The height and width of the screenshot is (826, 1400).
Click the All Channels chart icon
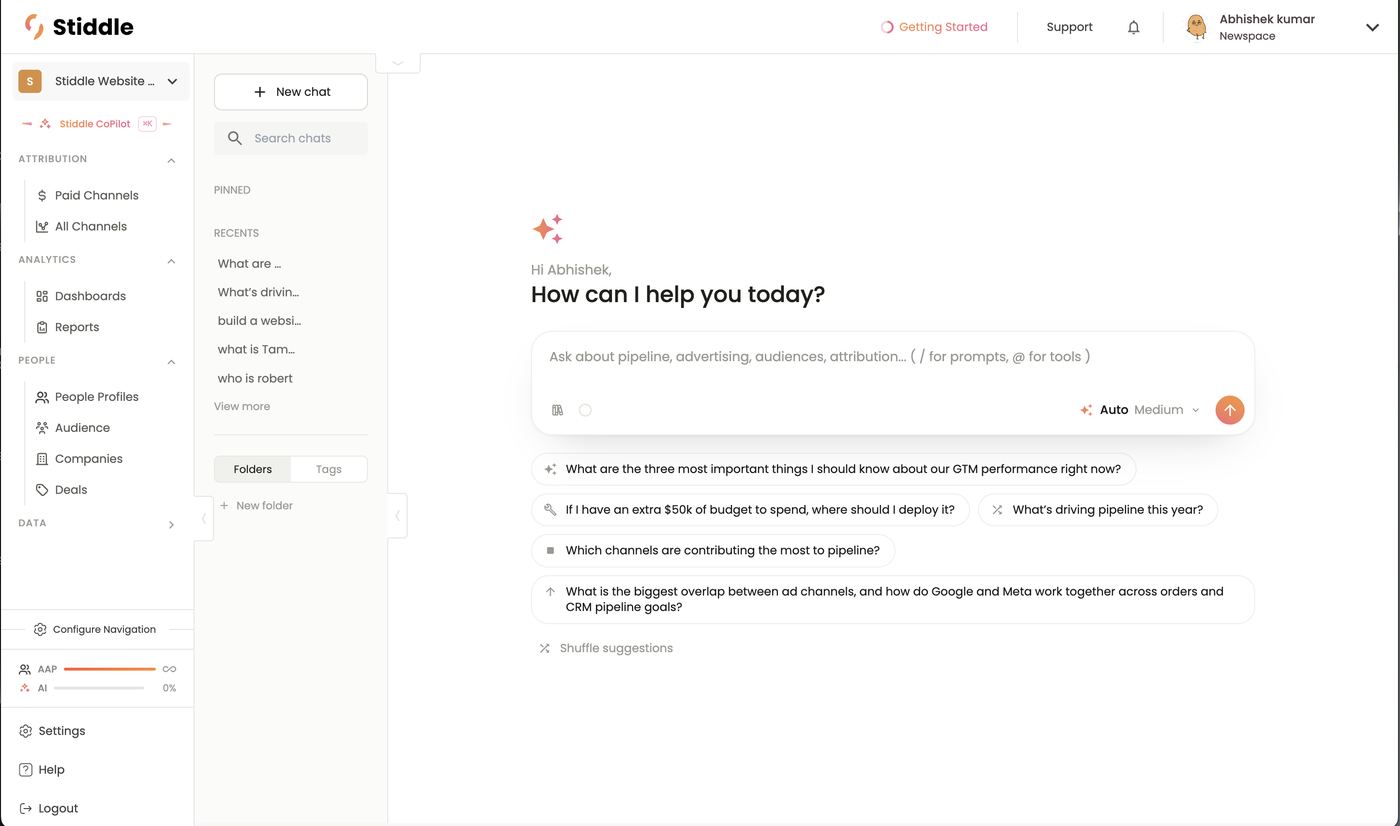coord(42,226)
